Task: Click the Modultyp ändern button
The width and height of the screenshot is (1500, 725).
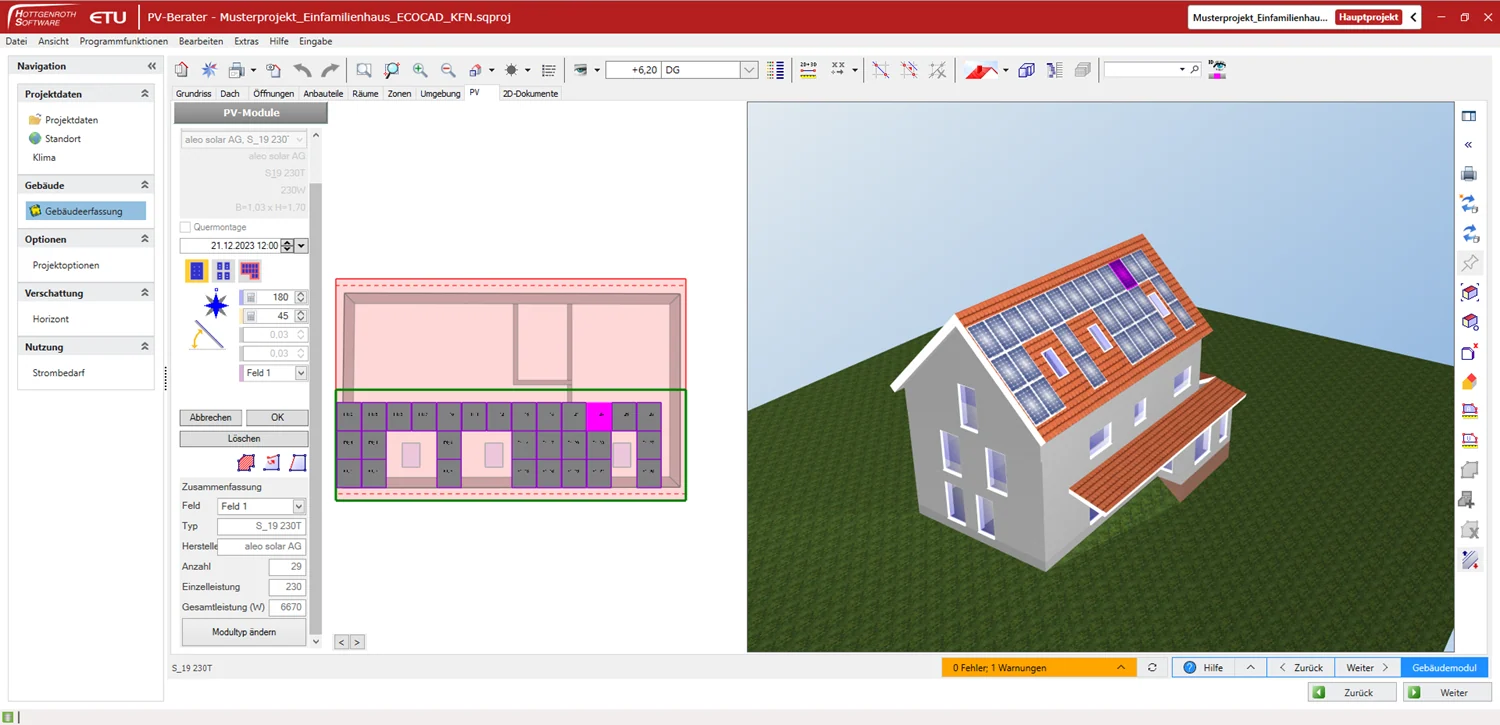Action: click(243, 632)
